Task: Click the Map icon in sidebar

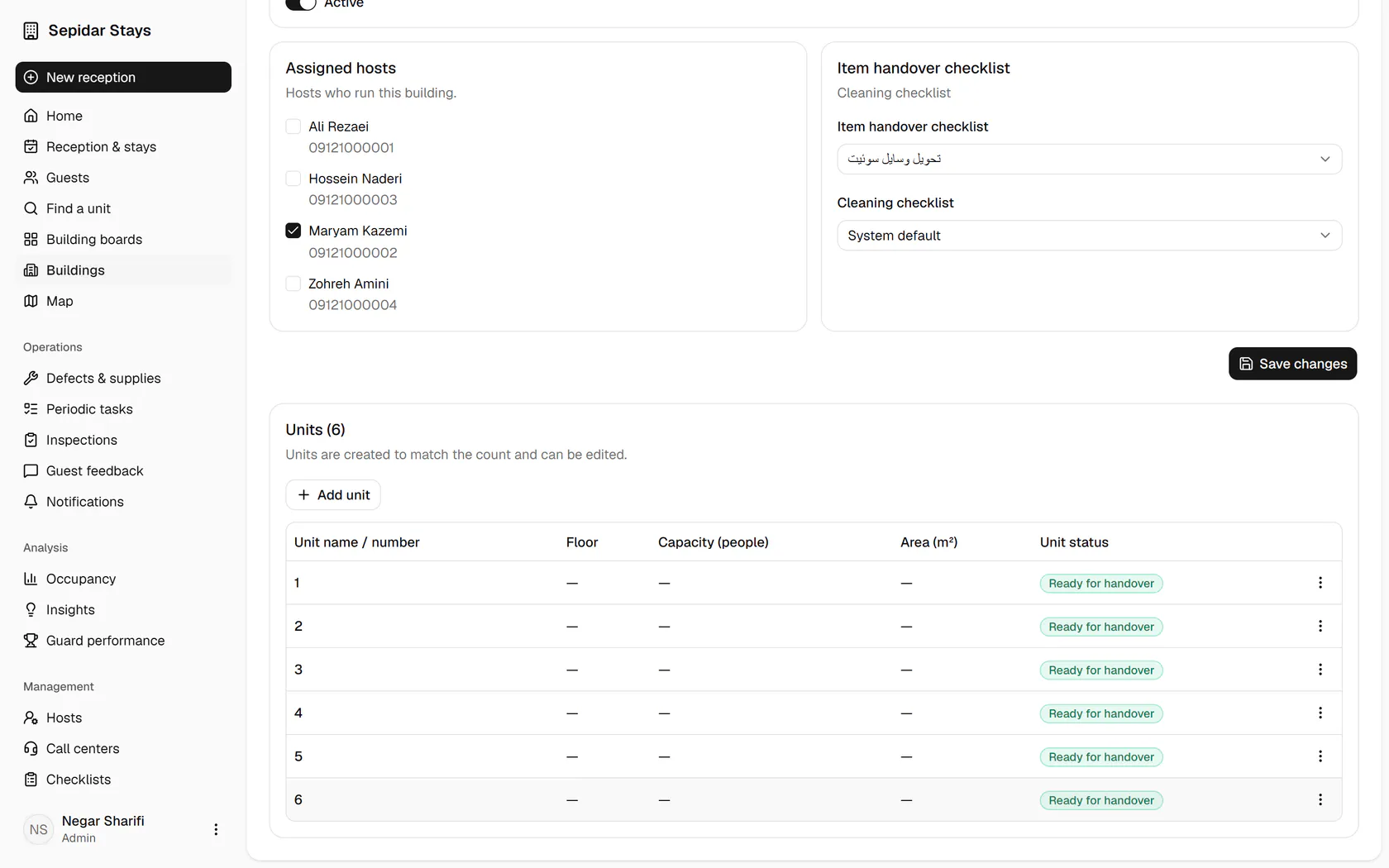Action: point(31,301)
